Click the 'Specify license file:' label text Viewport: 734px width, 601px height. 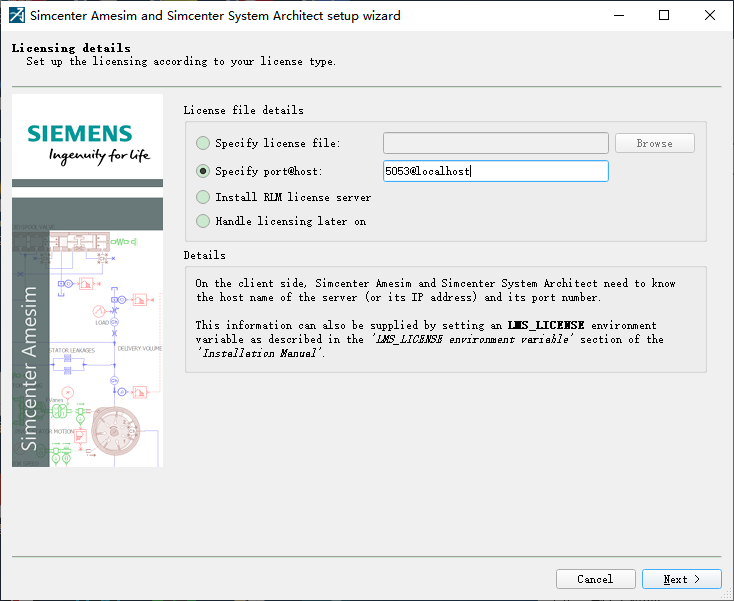tap(278, 143)
